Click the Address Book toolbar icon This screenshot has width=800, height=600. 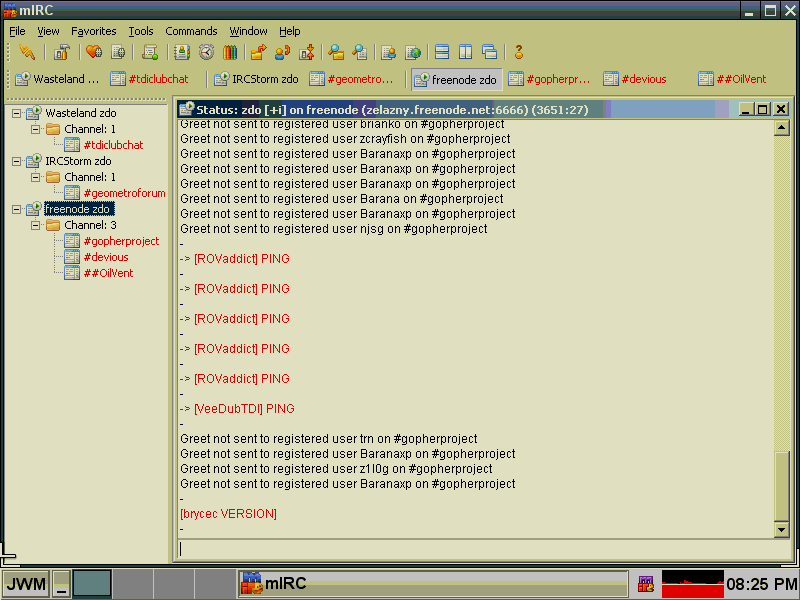click(x=182, y=52)
